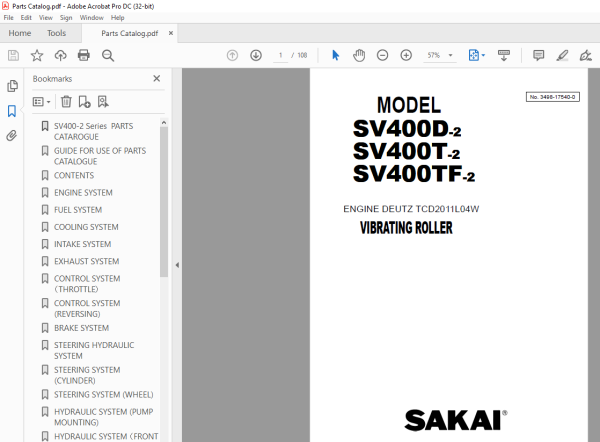Open CONTROL SYSTEM (REVERSING) bookmark
The image size is (600, 442).
87,308
